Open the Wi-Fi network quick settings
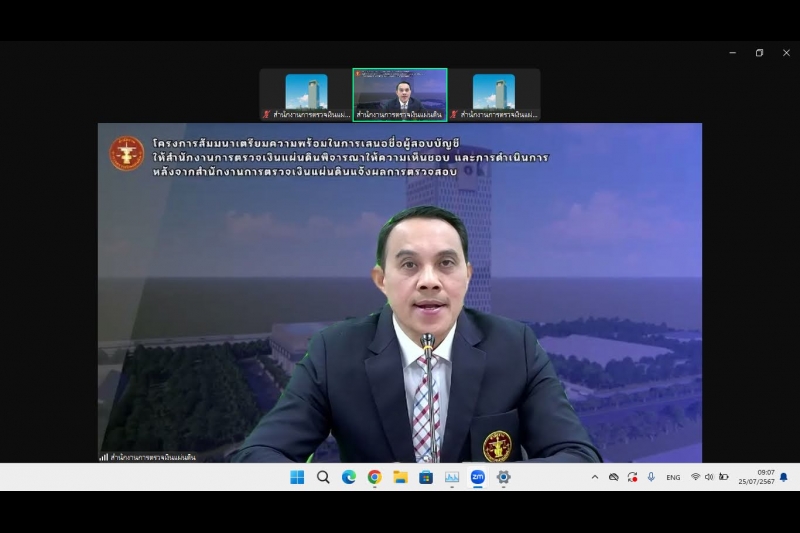 click(695, 477)
